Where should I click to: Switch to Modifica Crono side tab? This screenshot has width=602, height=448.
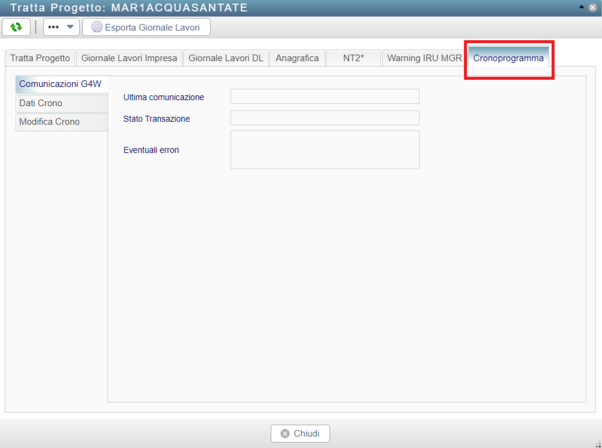tap(61, 122)
